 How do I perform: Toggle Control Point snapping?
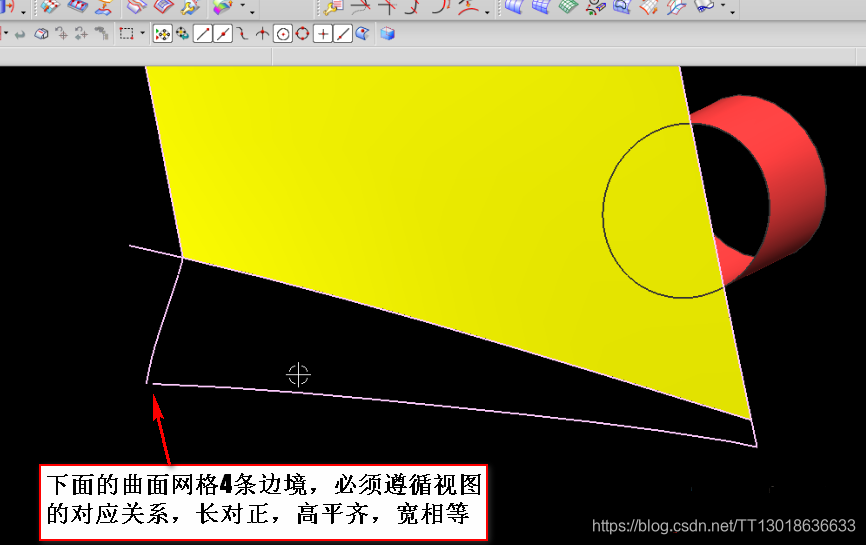click(x=242, y=34)
